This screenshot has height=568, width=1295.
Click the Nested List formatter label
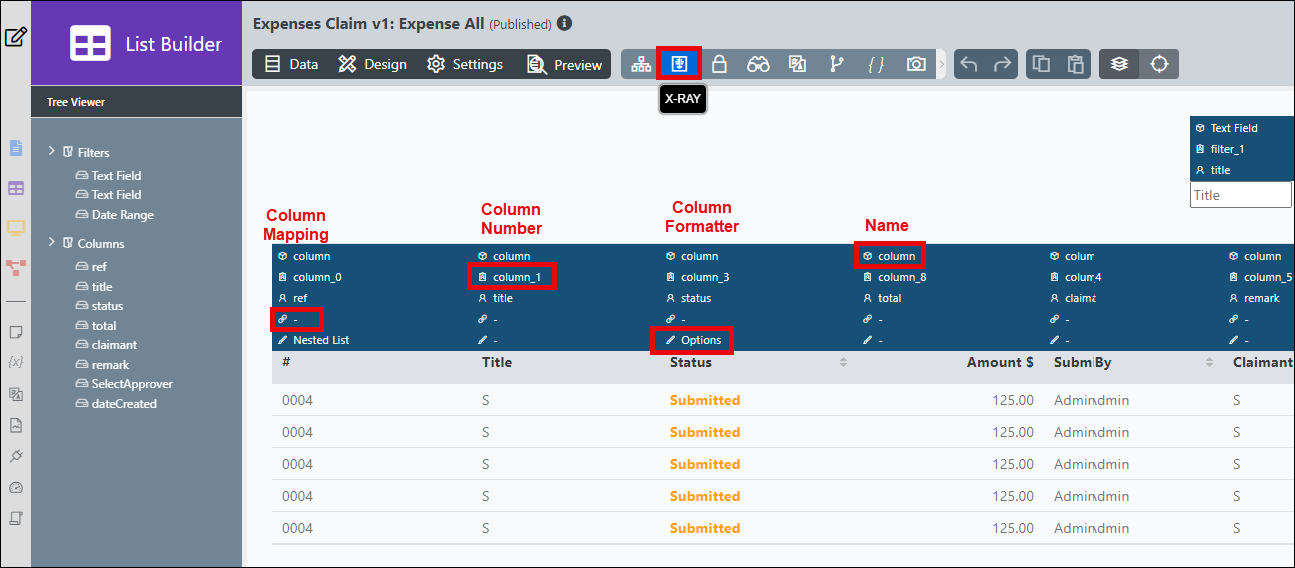(321, 340)
